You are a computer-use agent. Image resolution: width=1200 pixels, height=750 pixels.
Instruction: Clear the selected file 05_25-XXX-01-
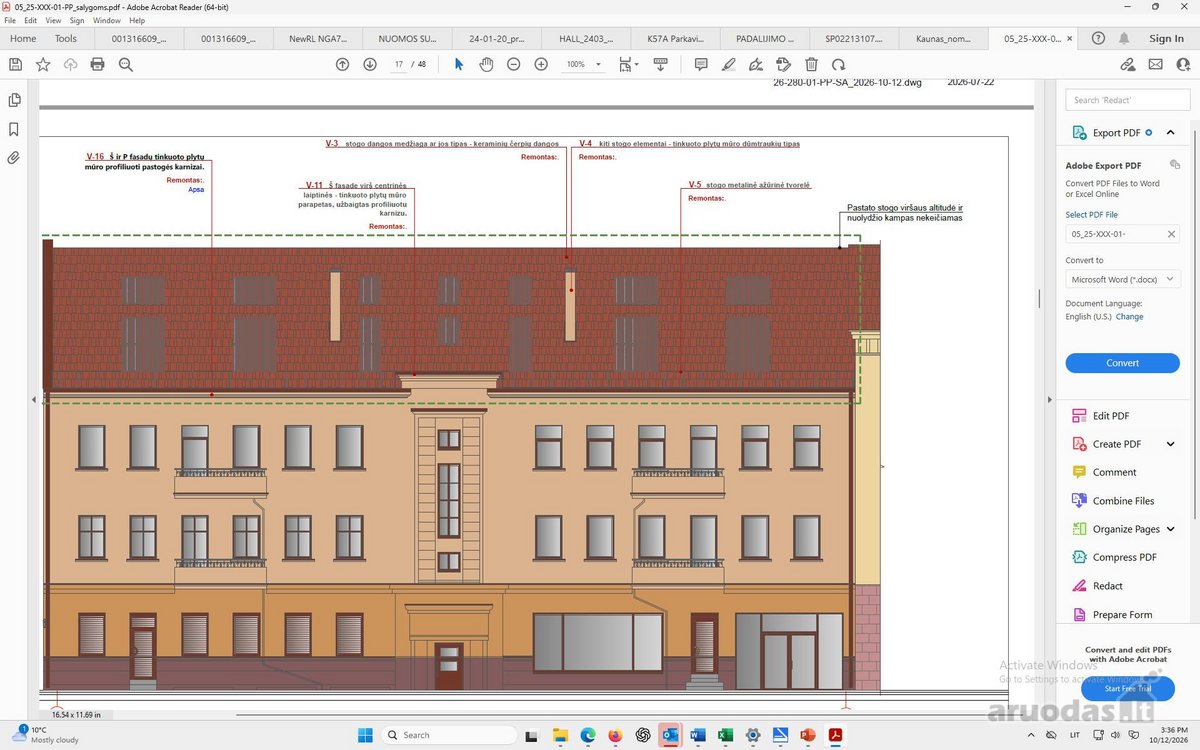point(1171,234)
